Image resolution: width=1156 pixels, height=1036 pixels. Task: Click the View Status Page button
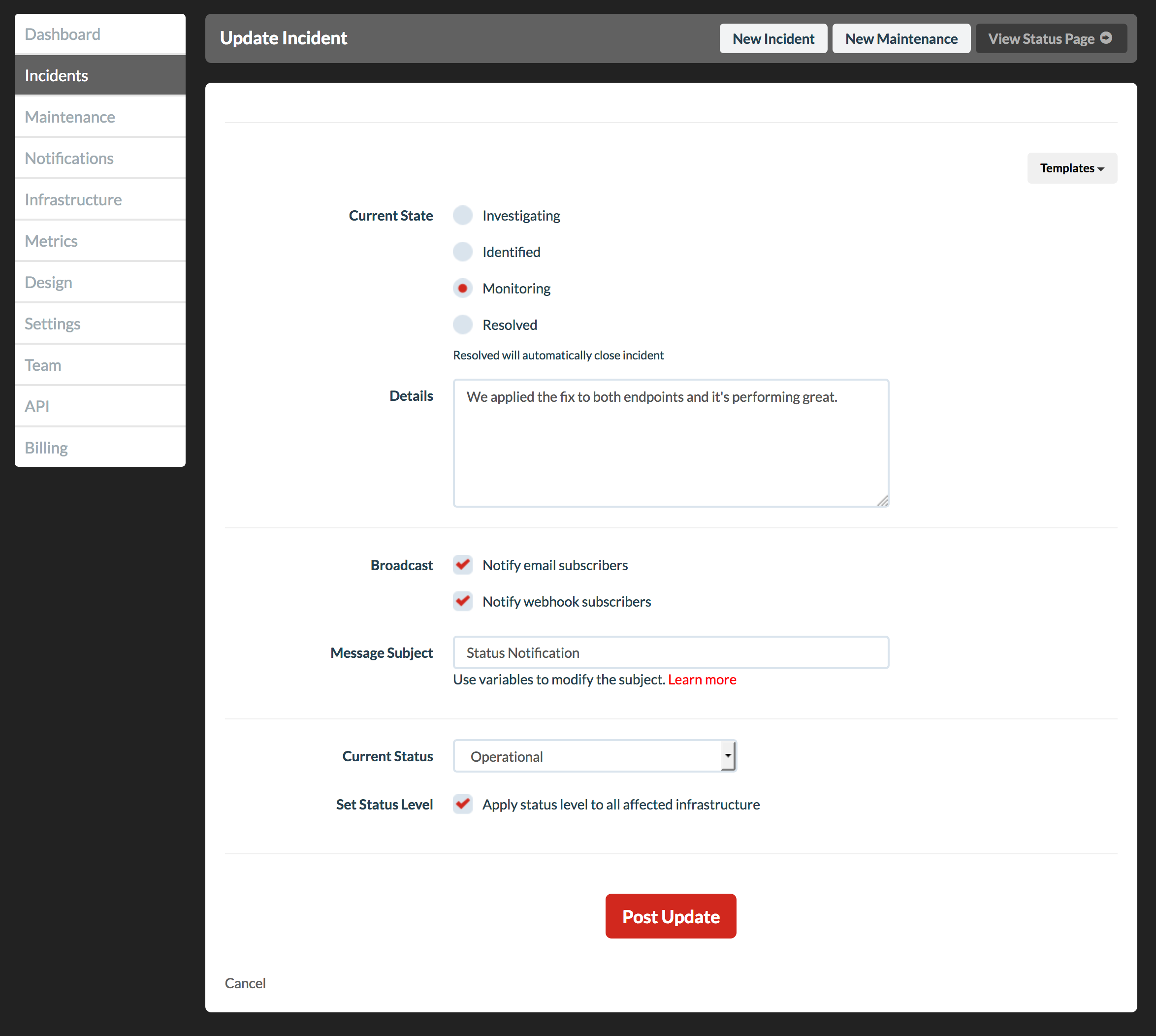(x=1051, y=39)
